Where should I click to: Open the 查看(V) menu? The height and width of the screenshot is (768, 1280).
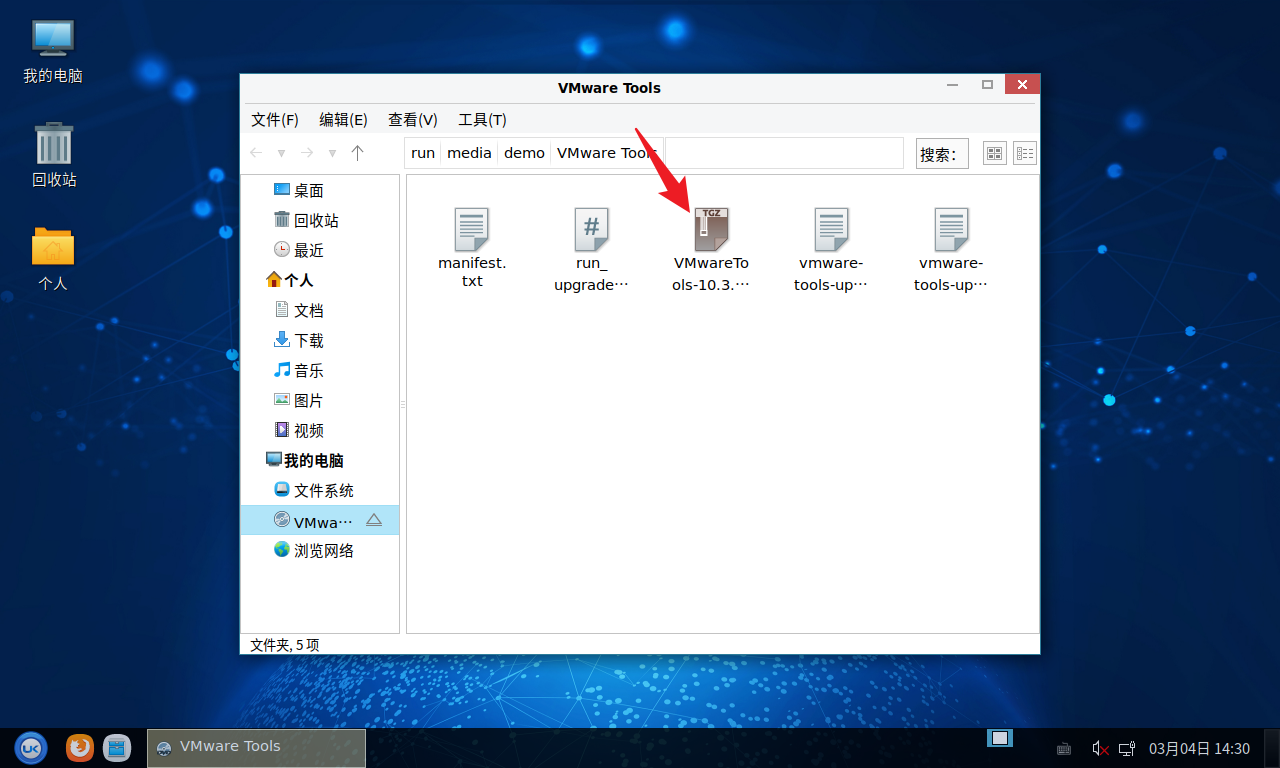tap(412, 120)
